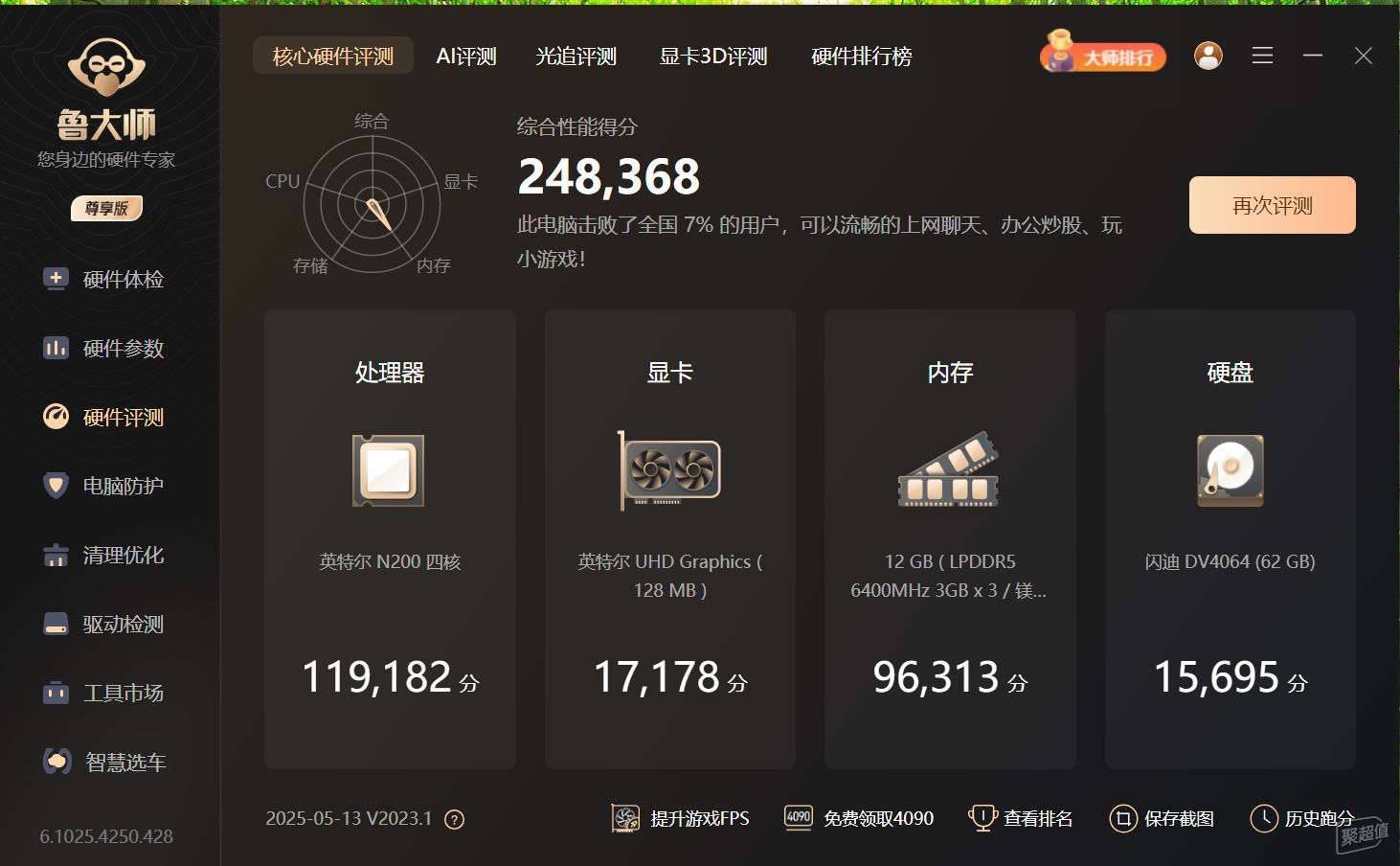Click the 6.1025.4250.428 build number
This screenshot has width=1400, height=866.
(106, 836)
